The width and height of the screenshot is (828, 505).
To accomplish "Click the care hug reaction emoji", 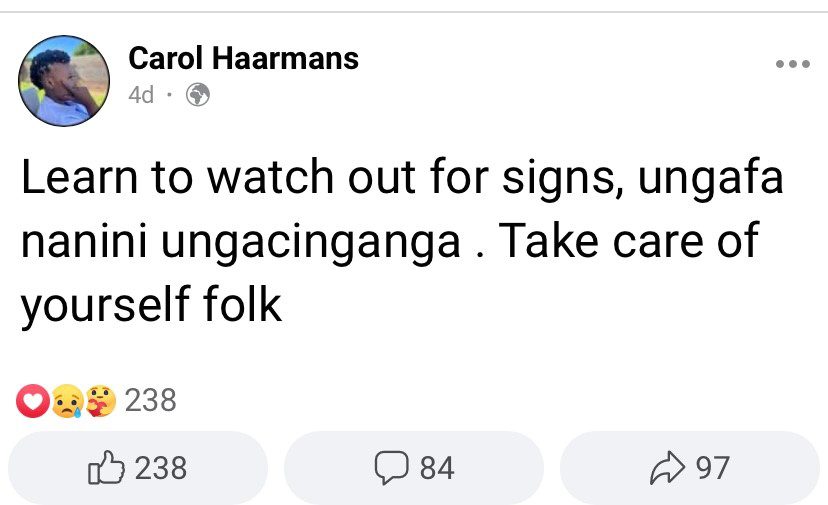I will tap(100, 402).
